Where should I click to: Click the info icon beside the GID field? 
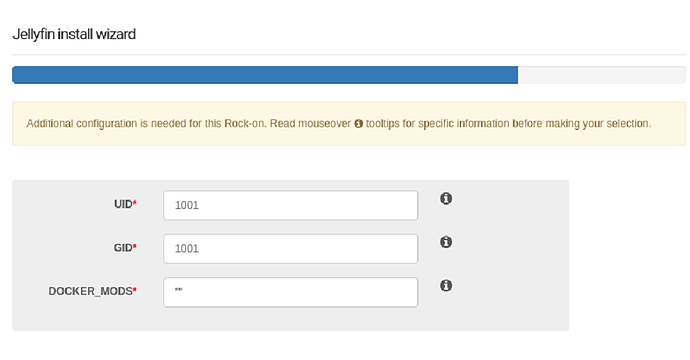point(446,242)
